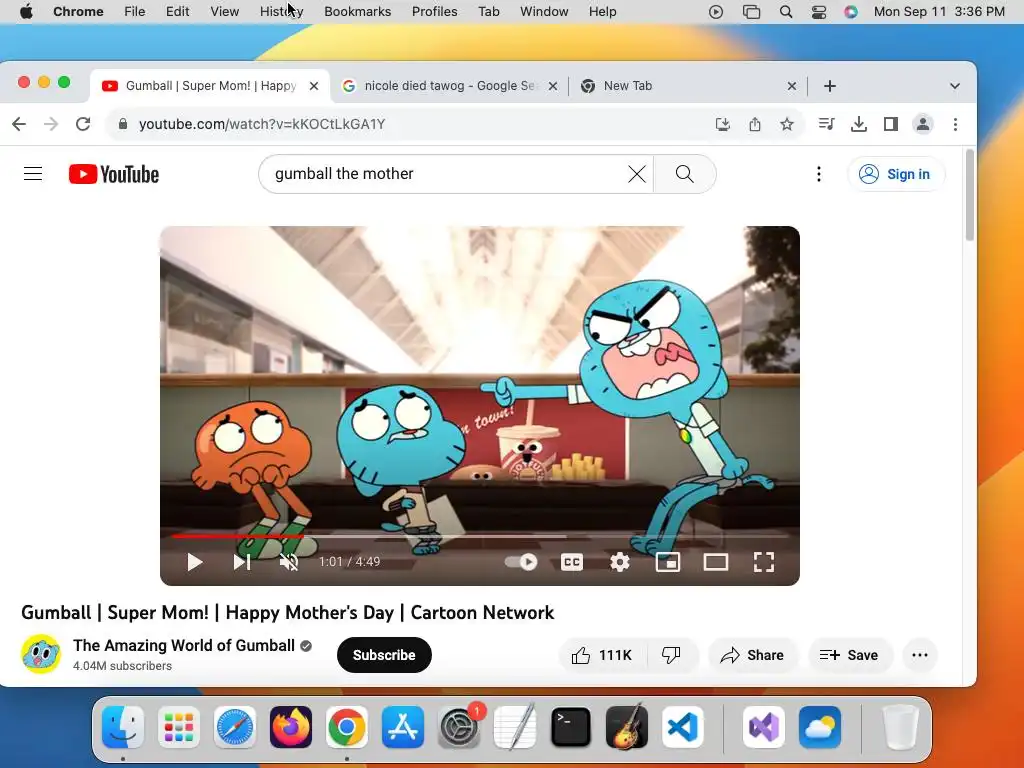Close the New Tab tab
This screenshot has height=768, width=1024.
point(792,86)
